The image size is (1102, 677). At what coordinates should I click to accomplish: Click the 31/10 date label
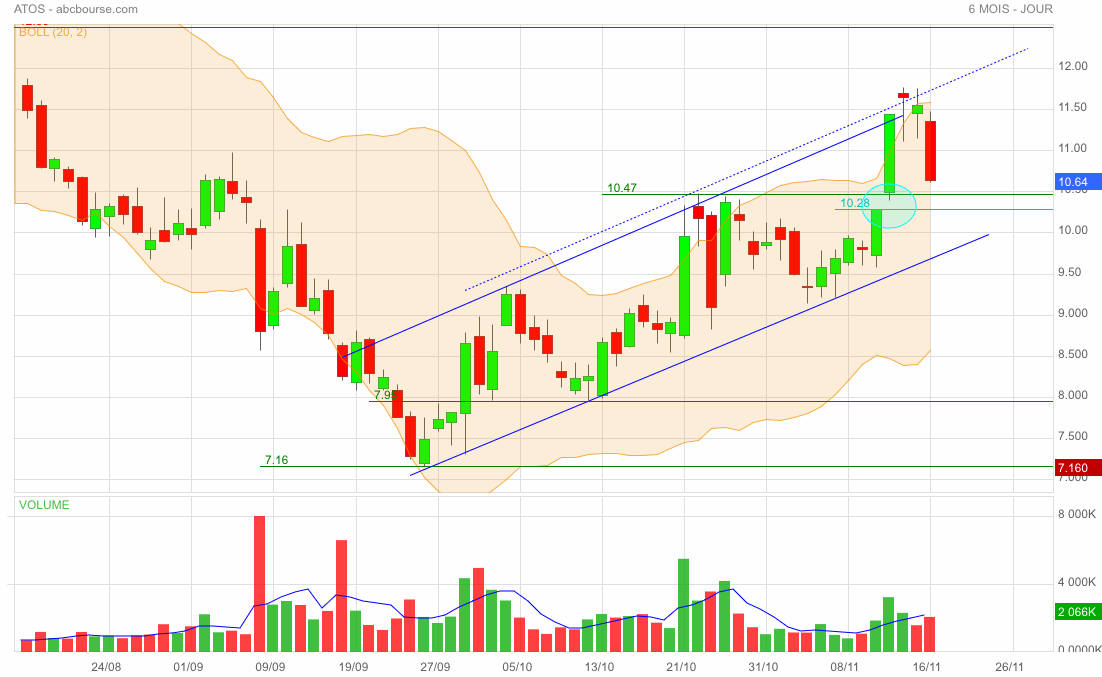[x=763, y=667]
